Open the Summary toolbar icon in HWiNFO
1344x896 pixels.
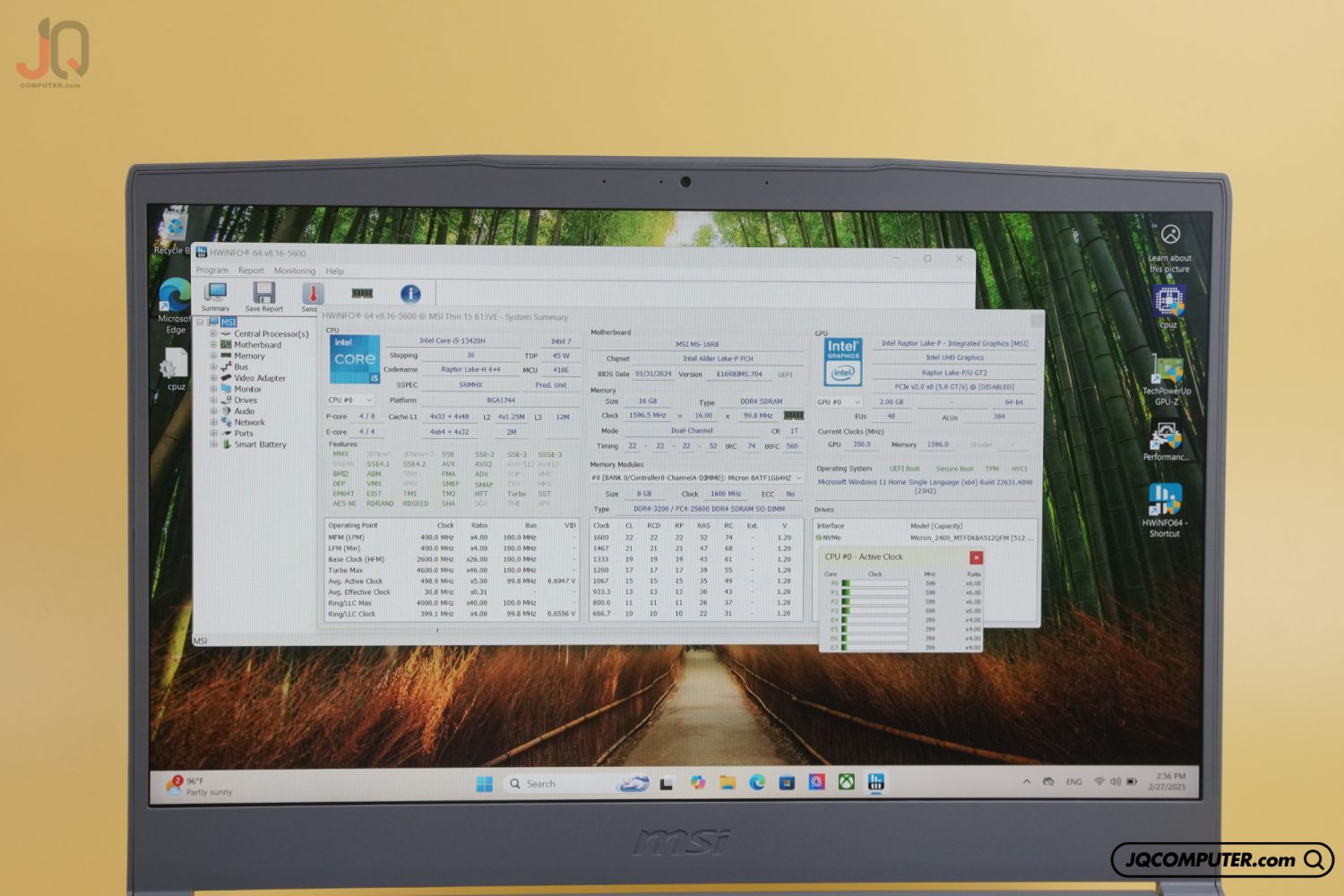coord(216,297)
